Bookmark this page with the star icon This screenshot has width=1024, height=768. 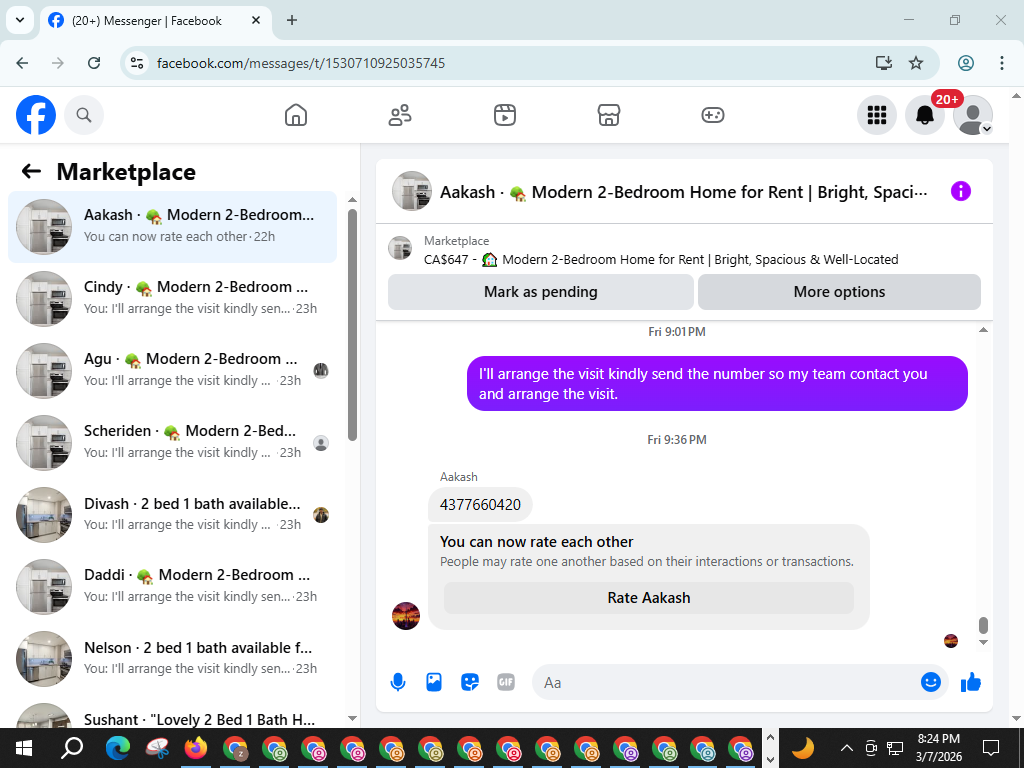pos(916,63)
